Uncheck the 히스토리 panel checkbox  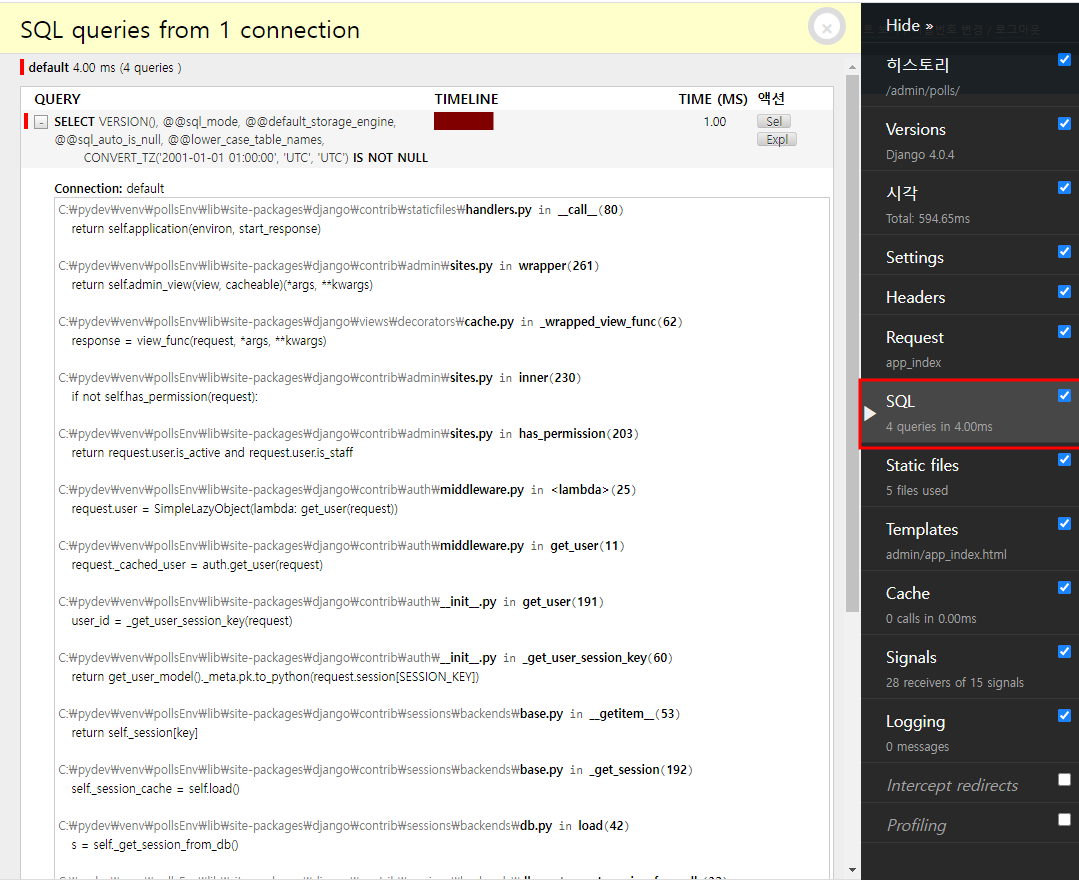(x=1064, y=60)
